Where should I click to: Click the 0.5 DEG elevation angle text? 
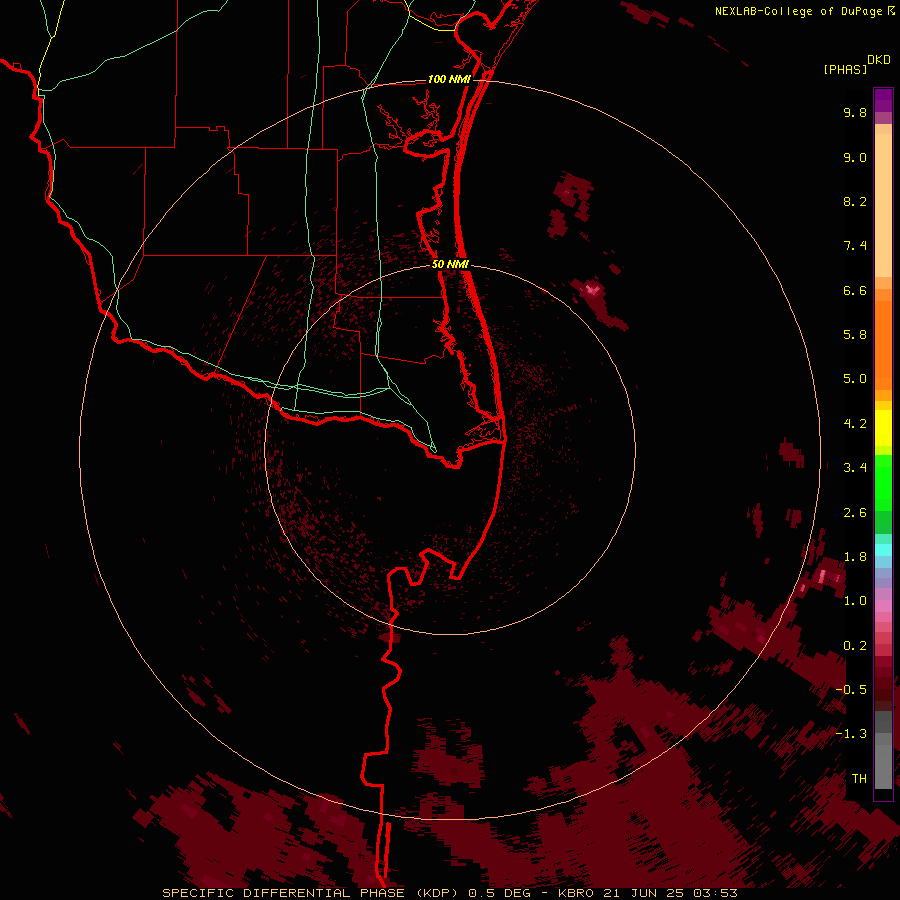point(499,893)
